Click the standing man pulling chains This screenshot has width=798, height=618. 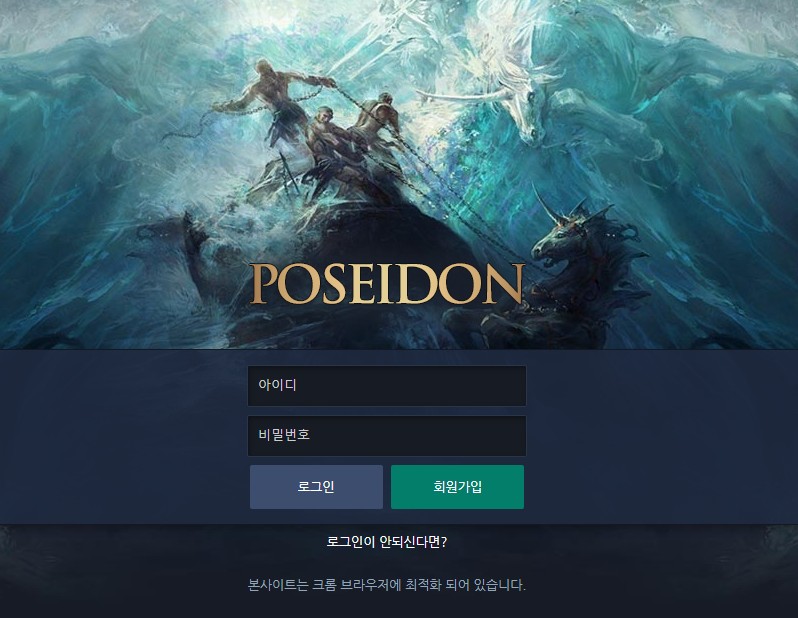click(275, 102)
